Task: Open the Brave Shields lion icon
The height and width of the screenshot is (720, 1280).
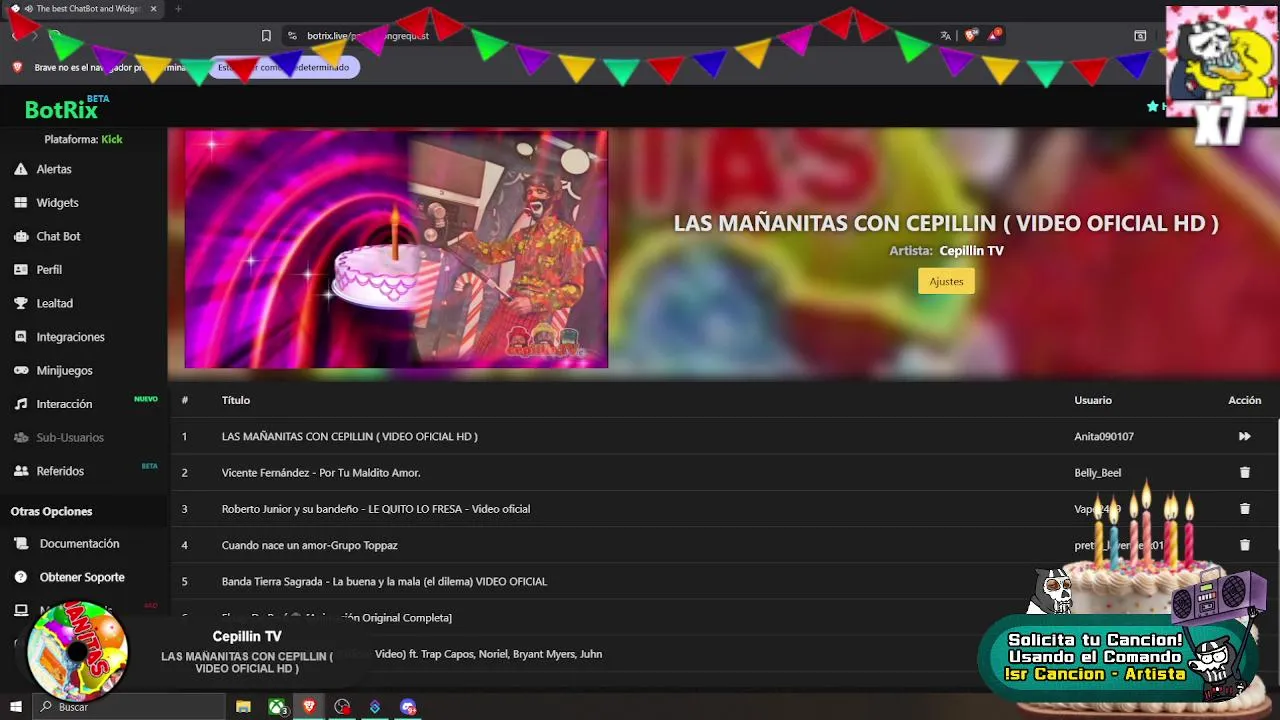Action: tap(970, 36)
